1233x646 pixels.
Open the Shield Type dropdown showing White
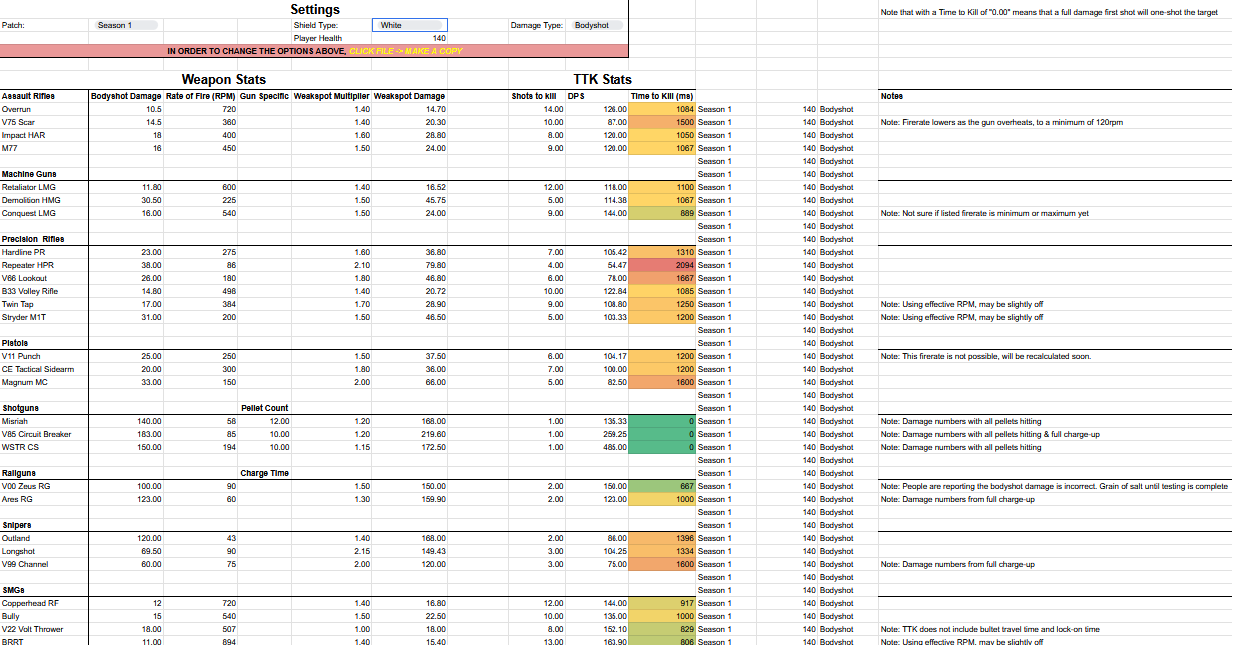tap(410, 25)
